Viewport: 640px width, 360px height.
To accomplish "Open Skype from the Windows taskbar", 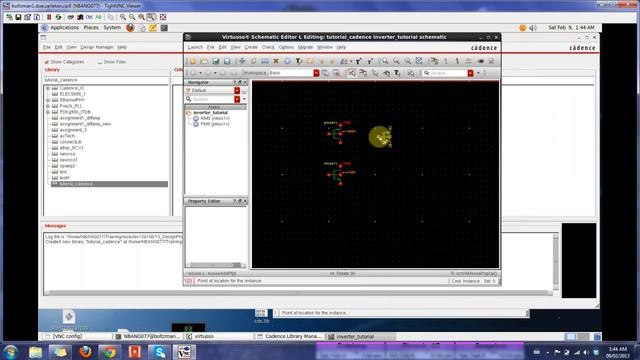I will point(159,352).
